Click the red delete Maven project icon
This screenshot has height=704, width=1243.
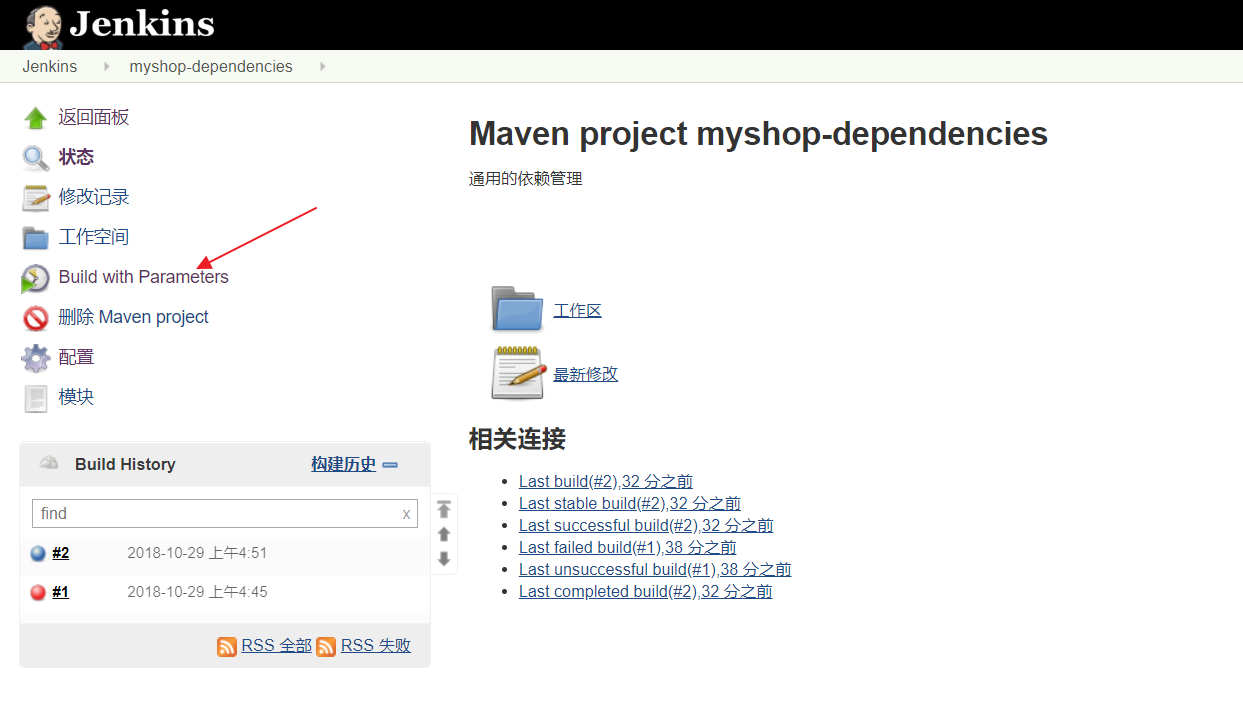coord(36,318)
